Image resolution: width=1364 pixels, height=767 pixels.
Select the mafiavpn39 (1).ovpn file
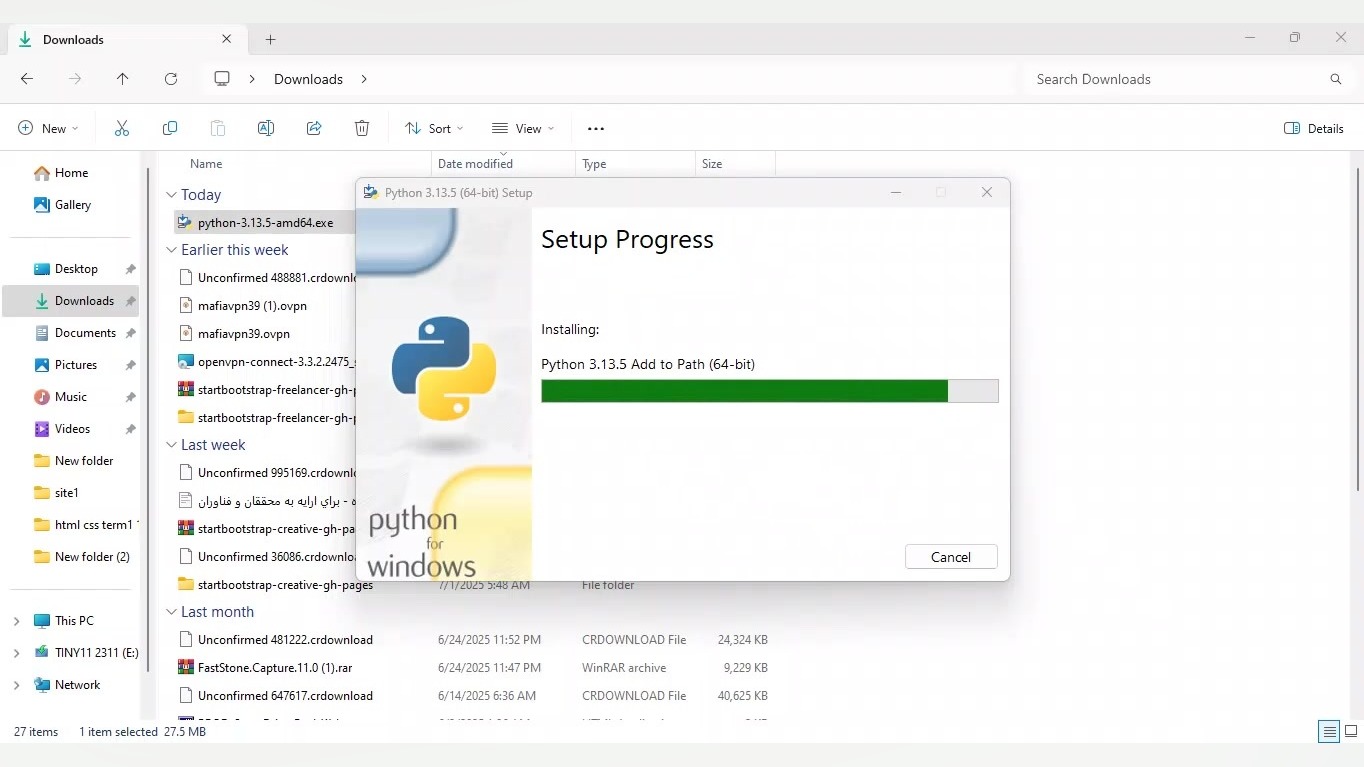pyautogui.click(x=252, y=306)
